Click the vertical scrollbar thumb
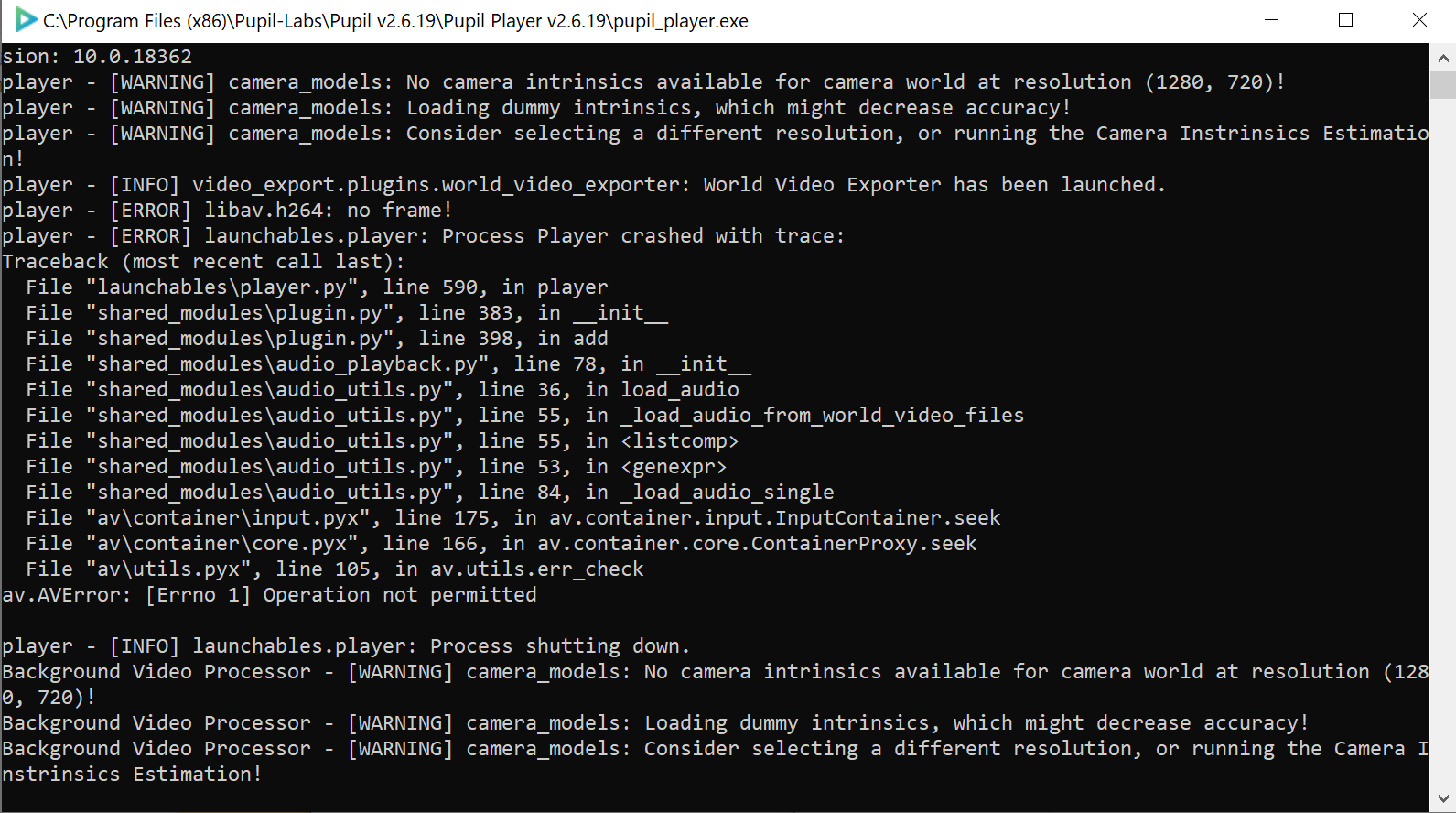 pyautogui.click(x=1443, y=84)
